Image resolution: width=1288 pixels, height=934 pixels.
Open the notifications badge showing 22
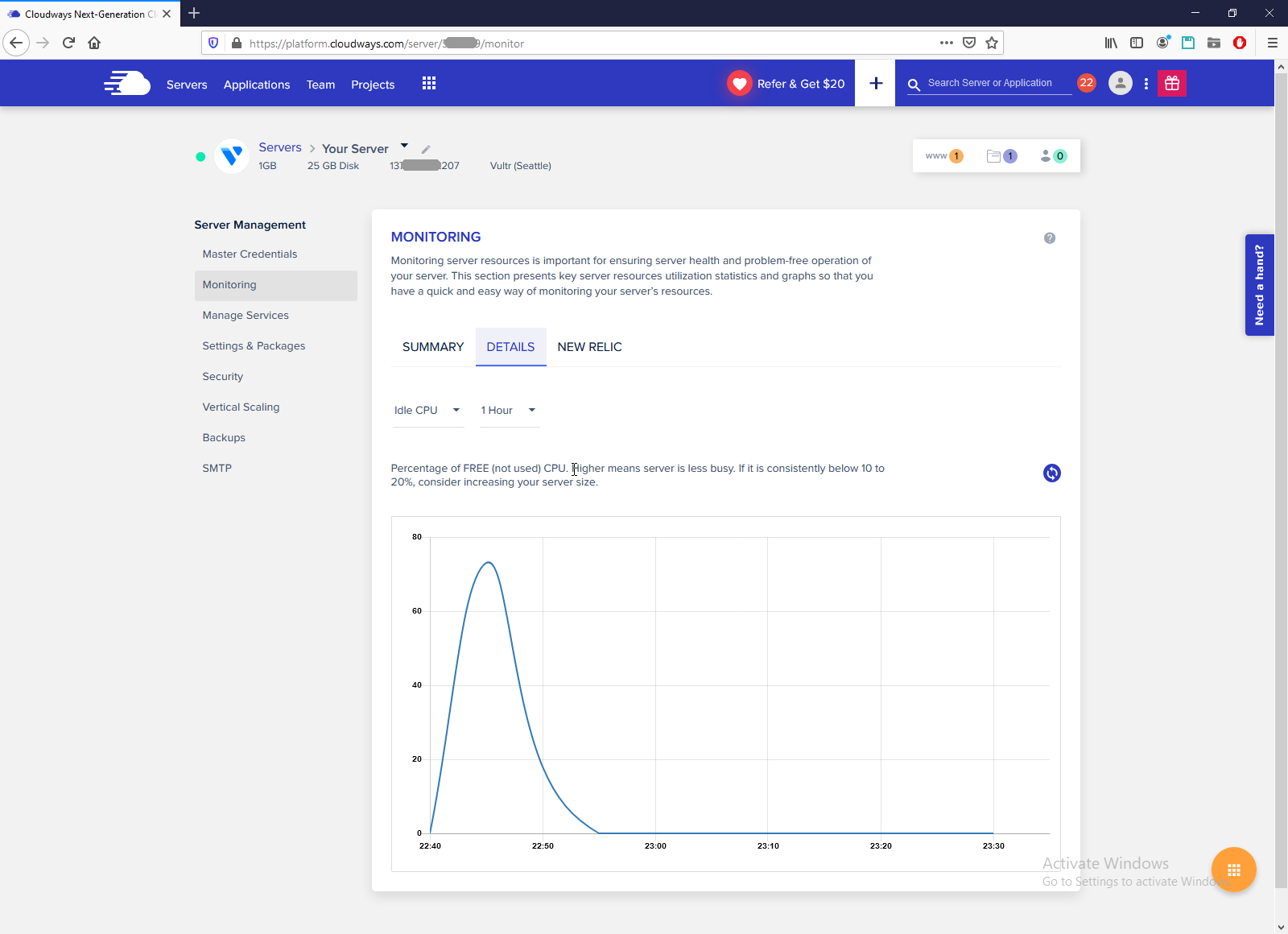(1087, 83)
